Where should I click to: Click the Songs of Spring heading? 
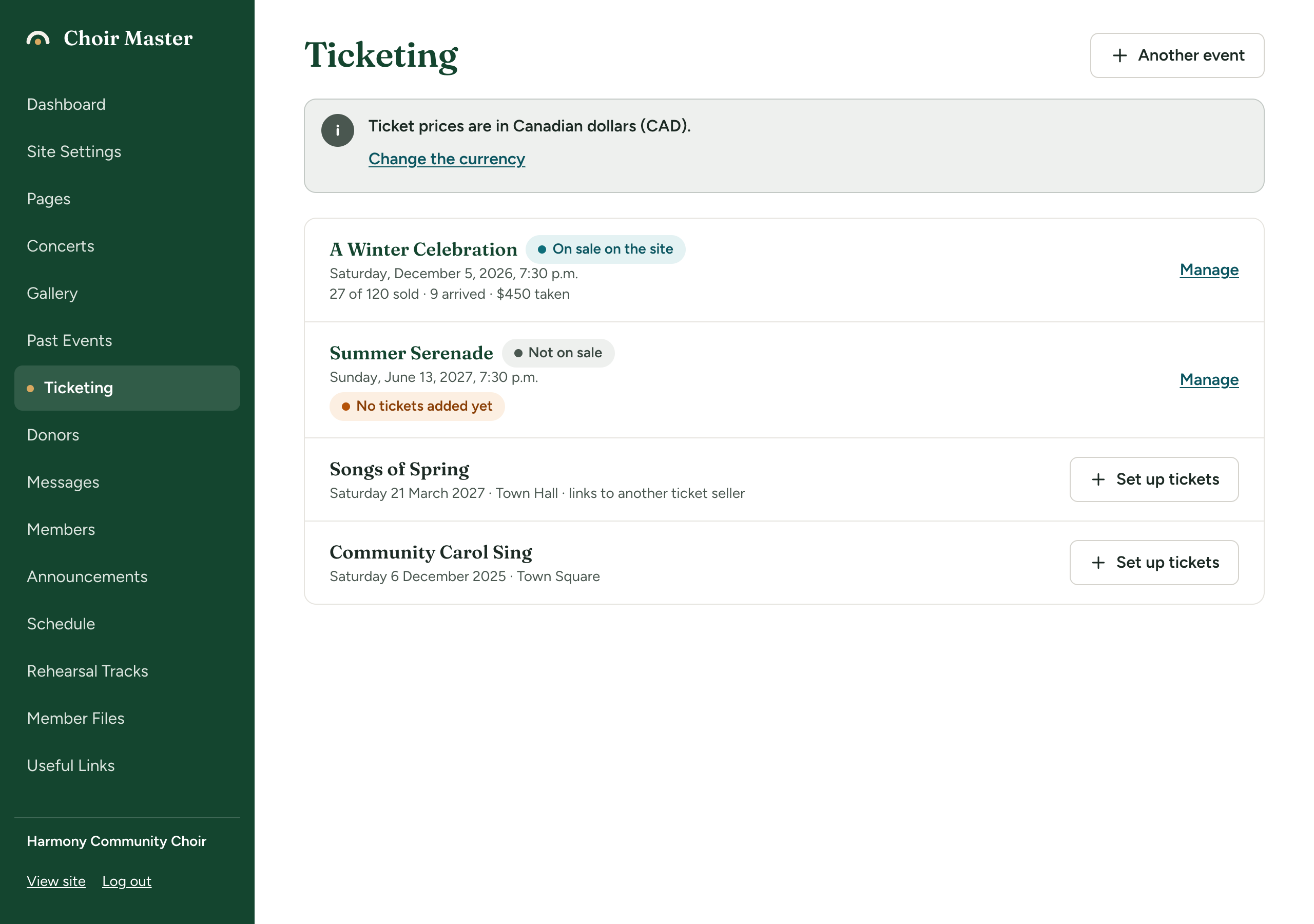399,469
